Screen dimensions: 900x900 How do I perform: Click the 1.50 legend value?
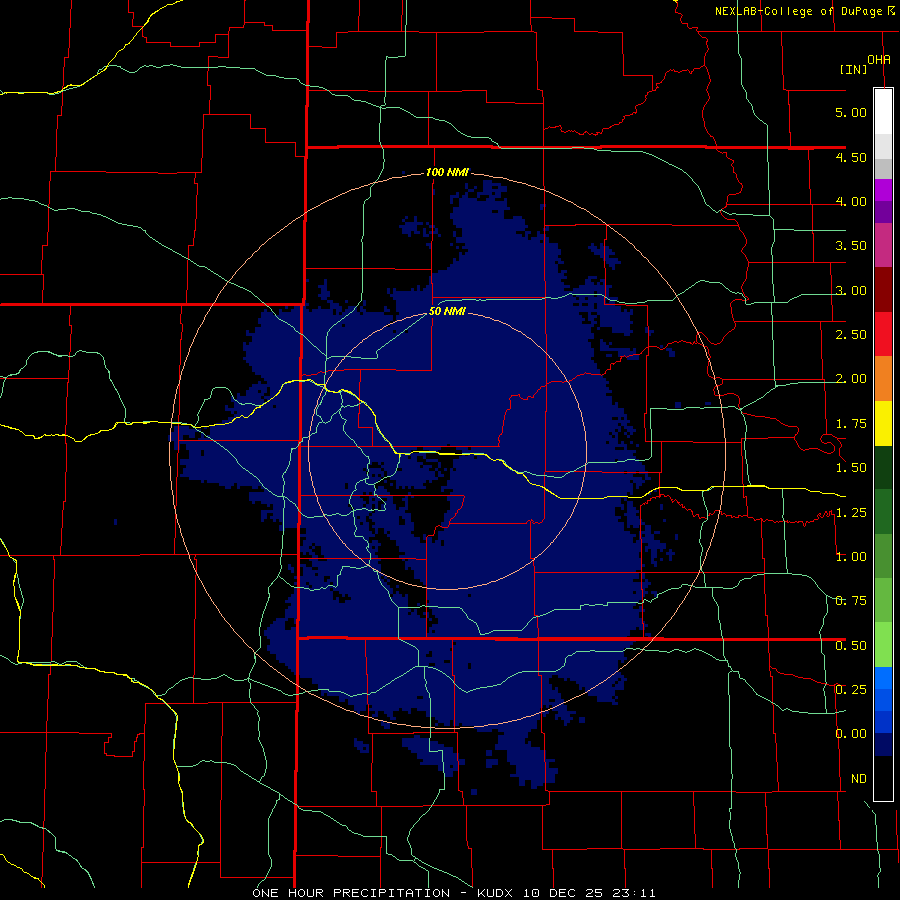point(851,468)
